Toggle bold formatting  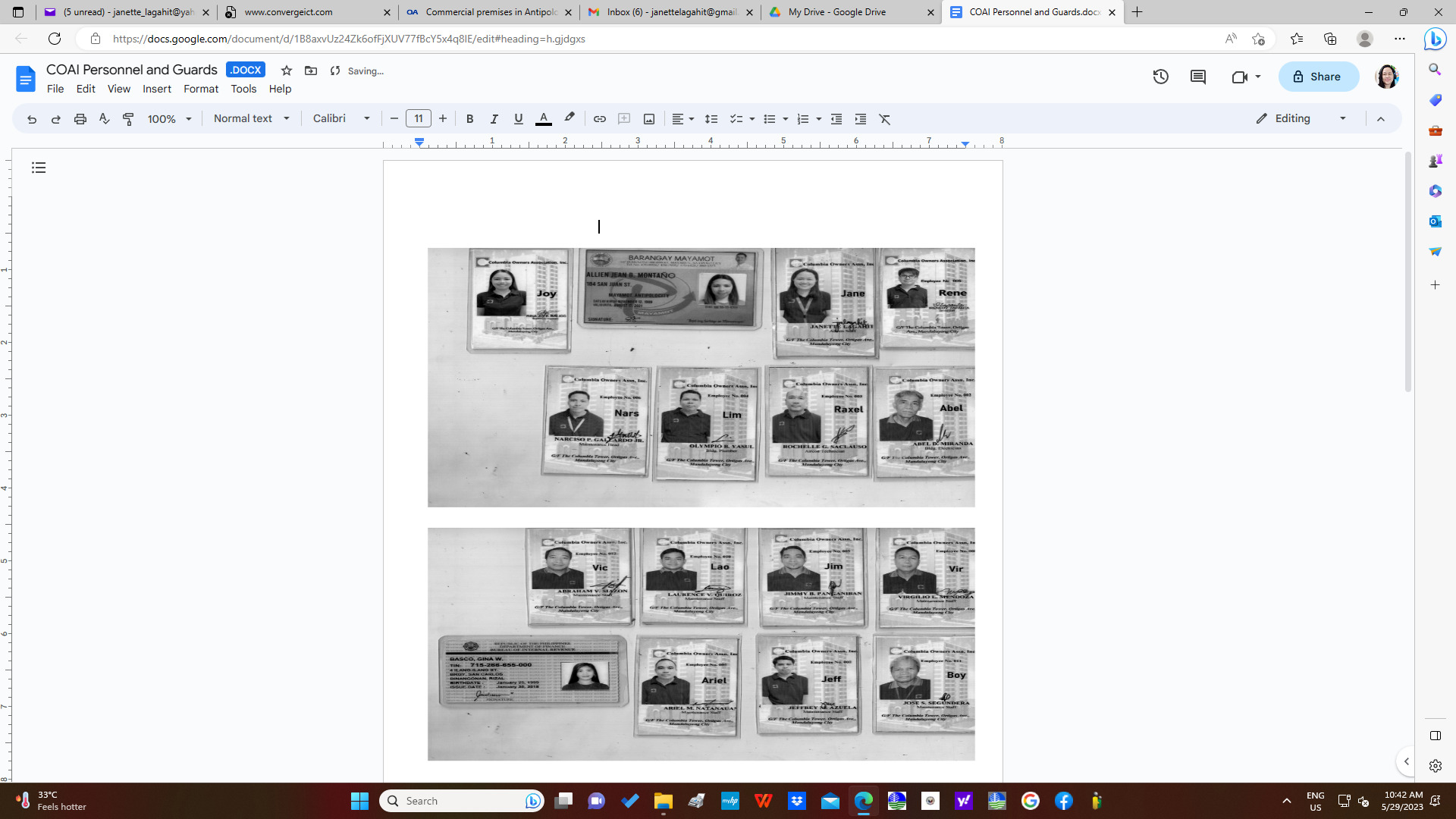pos(469,119)
